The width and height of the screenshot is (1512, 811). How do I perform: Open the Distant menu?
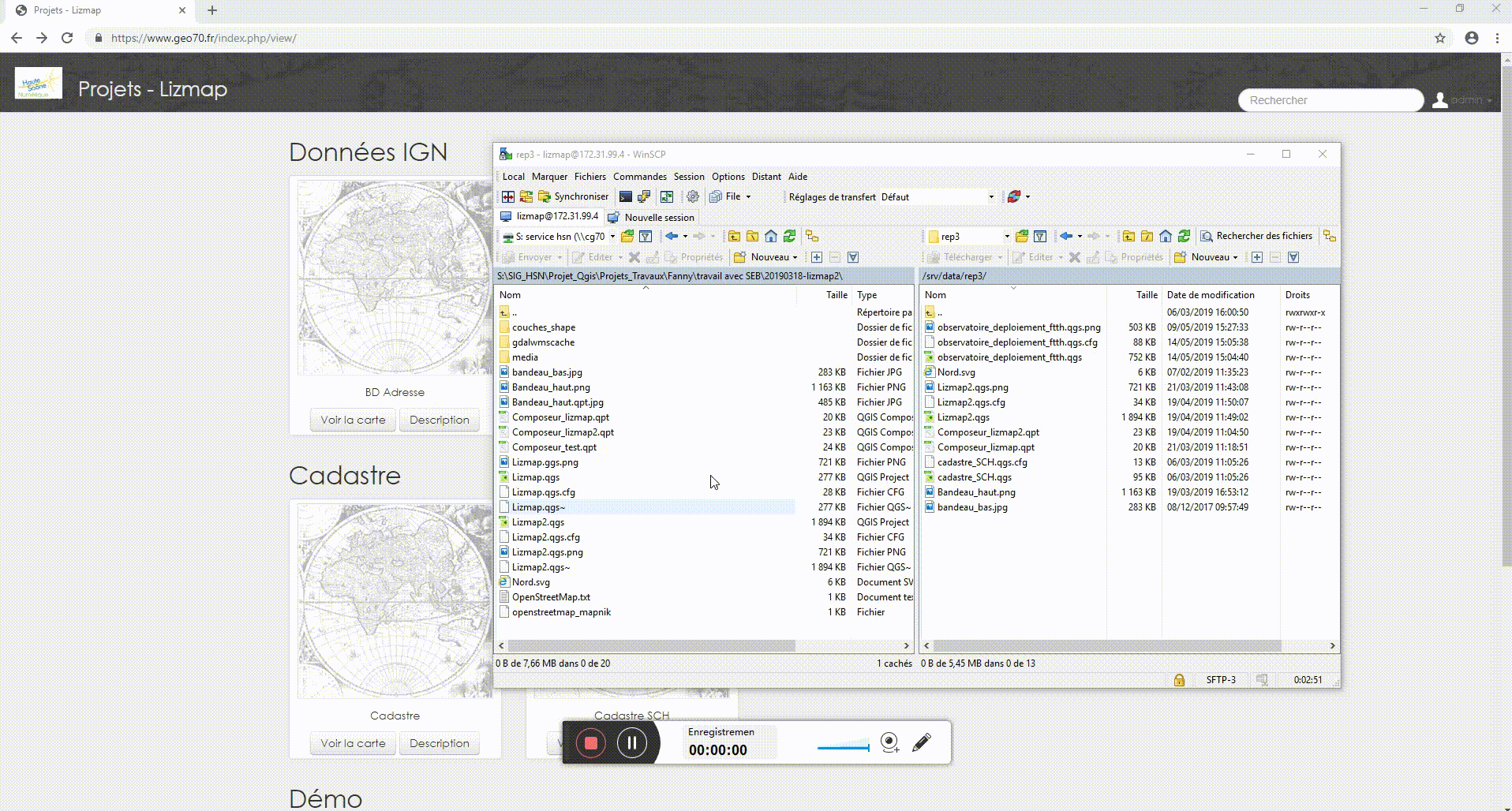pyautogui.click(x=766, y=177)
